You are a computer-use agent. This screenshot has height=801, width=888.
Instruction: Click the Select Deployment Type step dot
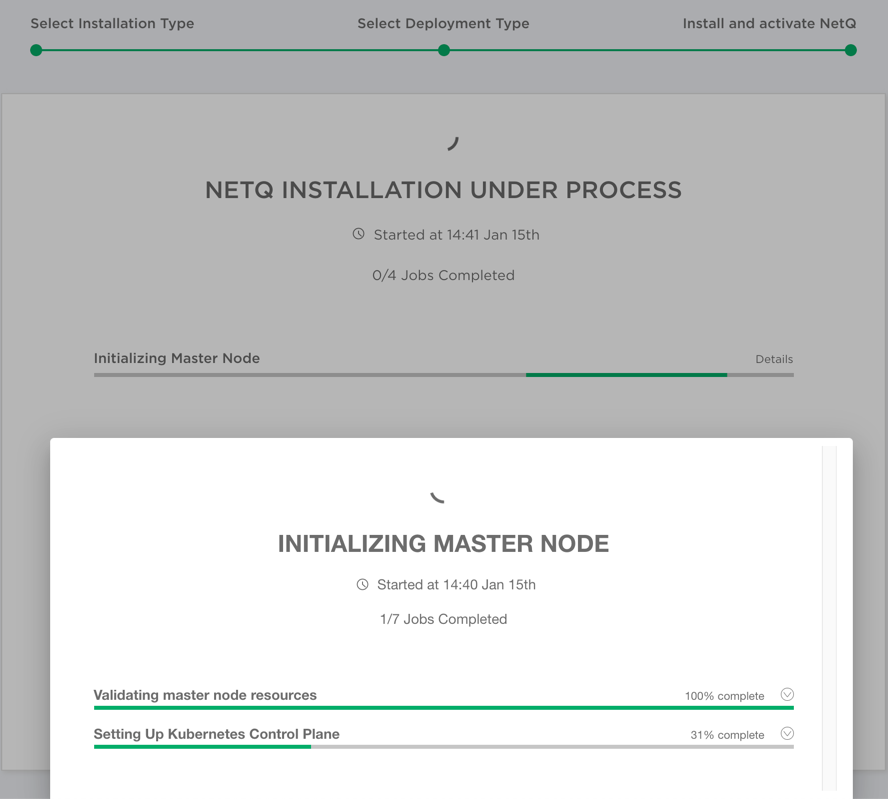click(444, 50)
